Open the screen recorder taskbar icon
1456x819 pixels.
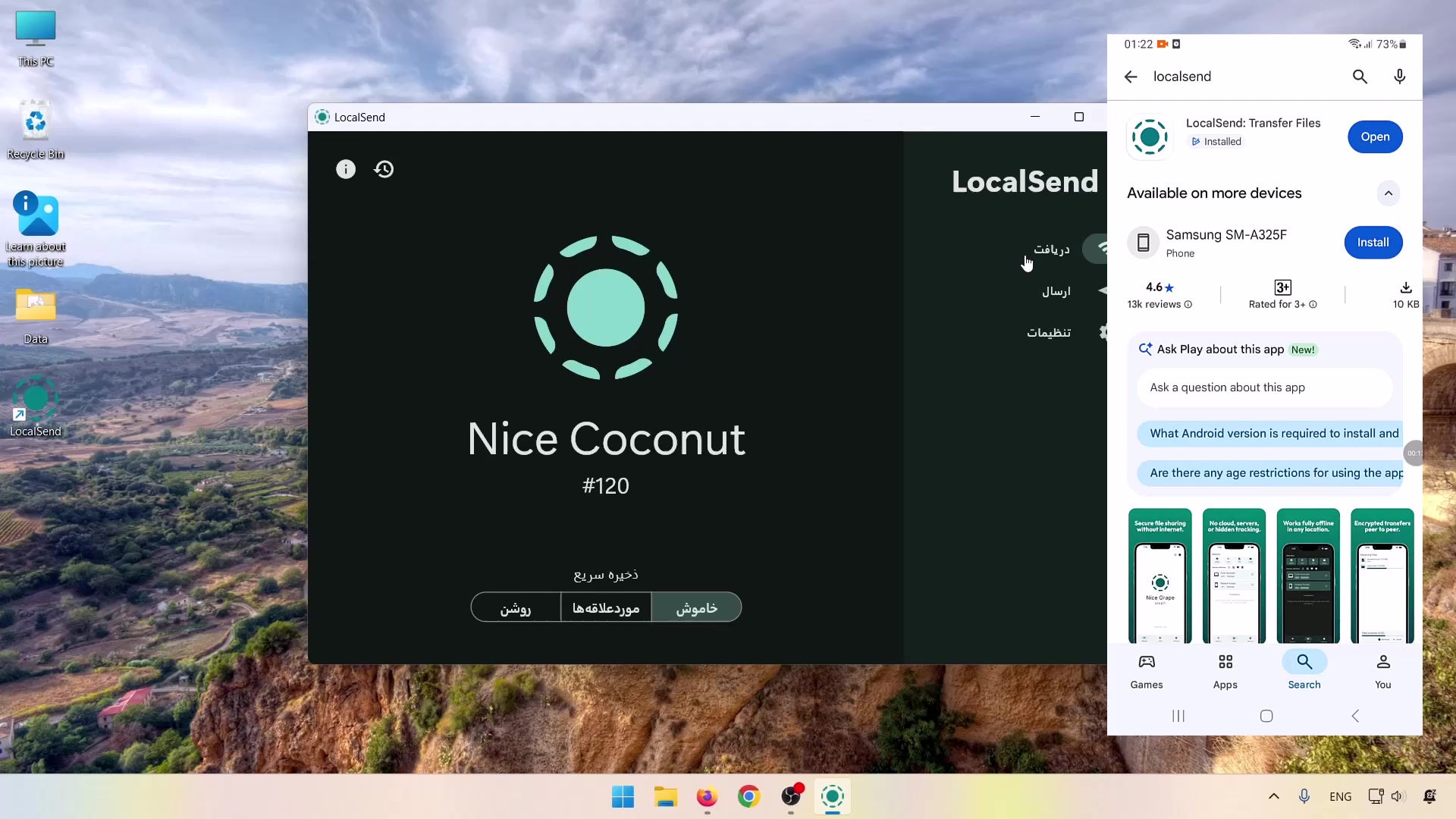click(791, 797)
